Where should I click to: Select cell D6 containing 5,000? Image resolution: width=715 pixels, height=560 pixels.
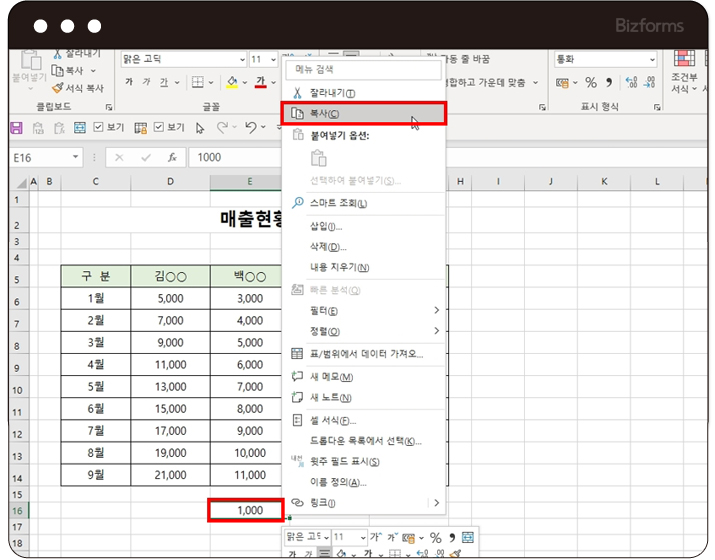click(170, 298)
